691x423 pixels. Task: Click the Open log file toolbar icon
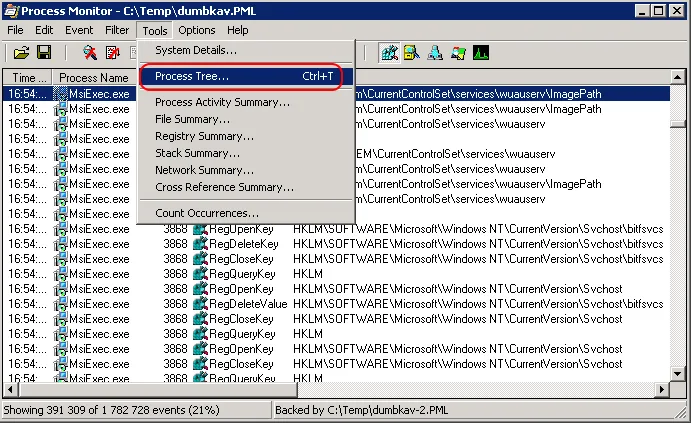coord(21,52)
